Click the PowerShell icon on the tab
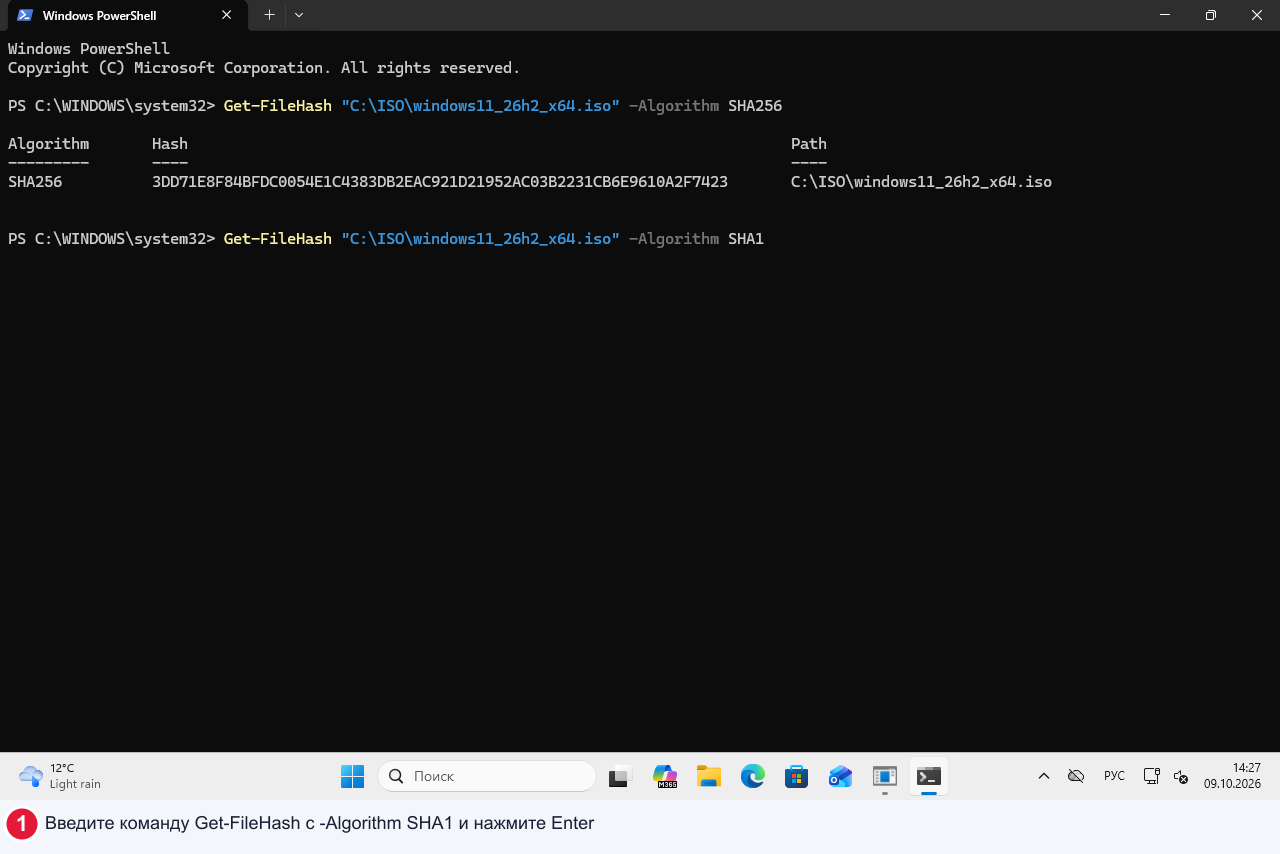1280x854 pixels. 25,15
